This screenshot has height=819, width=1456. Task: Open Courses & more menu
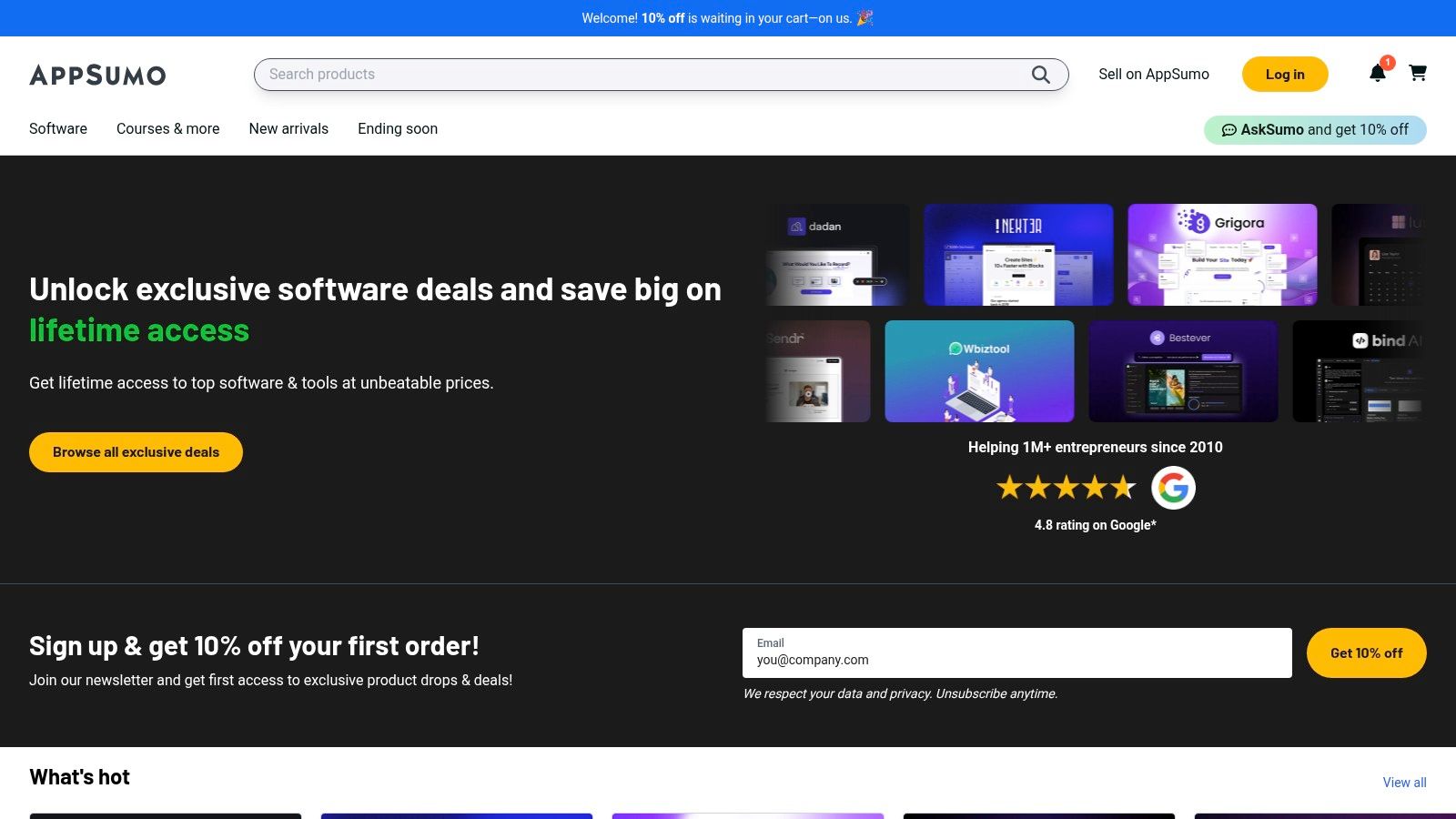click(x=168, y=128)
